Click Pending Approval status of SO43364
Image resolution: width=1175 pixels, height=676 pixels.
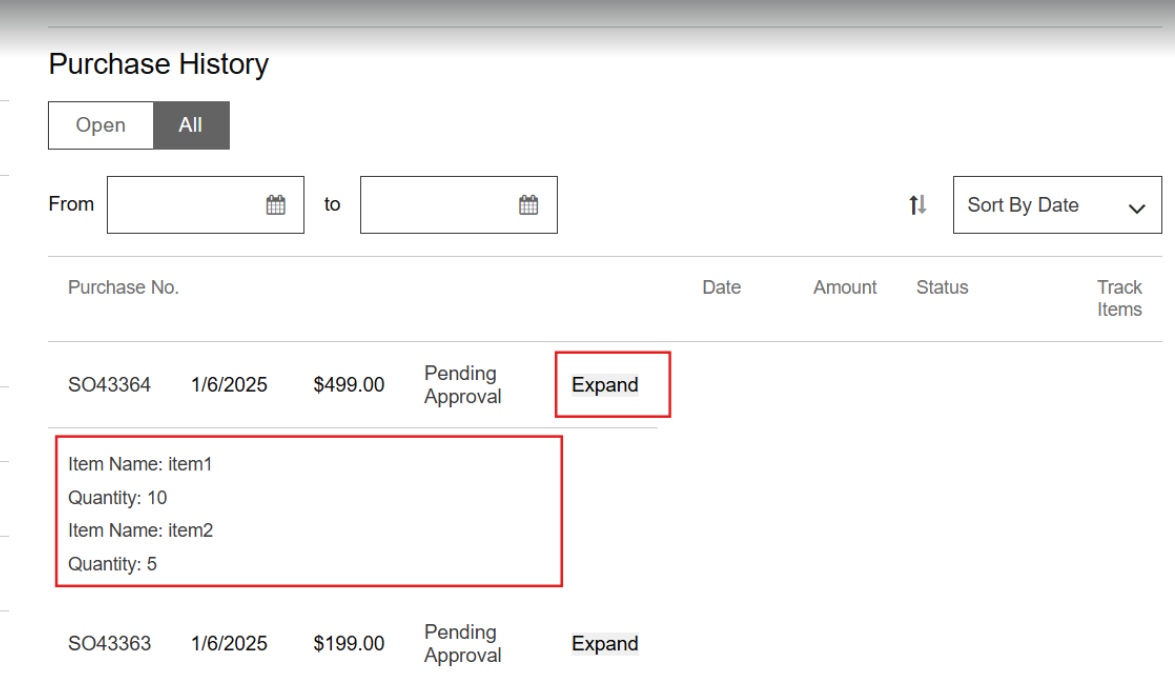pyautogui.click(x=462, y=385)
